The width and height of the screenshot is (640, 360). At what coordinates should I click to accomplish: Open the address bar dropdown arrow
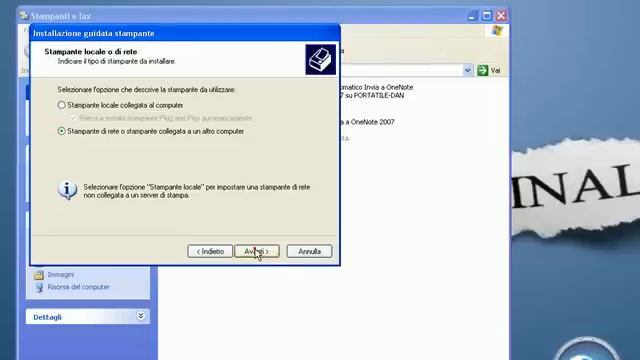click(467, 70)
